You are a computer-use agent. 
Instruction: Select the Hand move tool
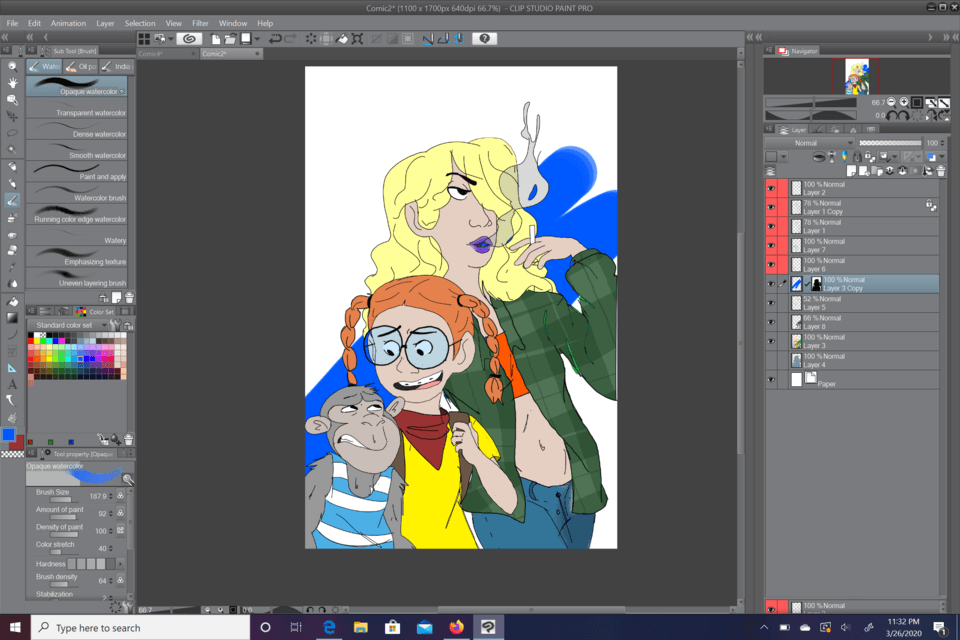coord(12,82)
